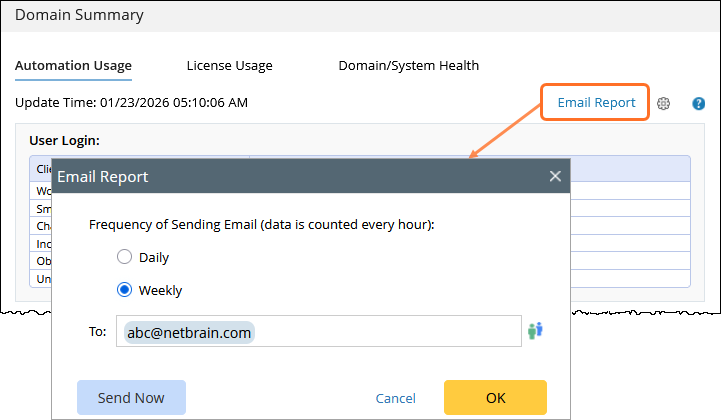
Task: Click the Domain Summary heading
Action: pos(79,15)
